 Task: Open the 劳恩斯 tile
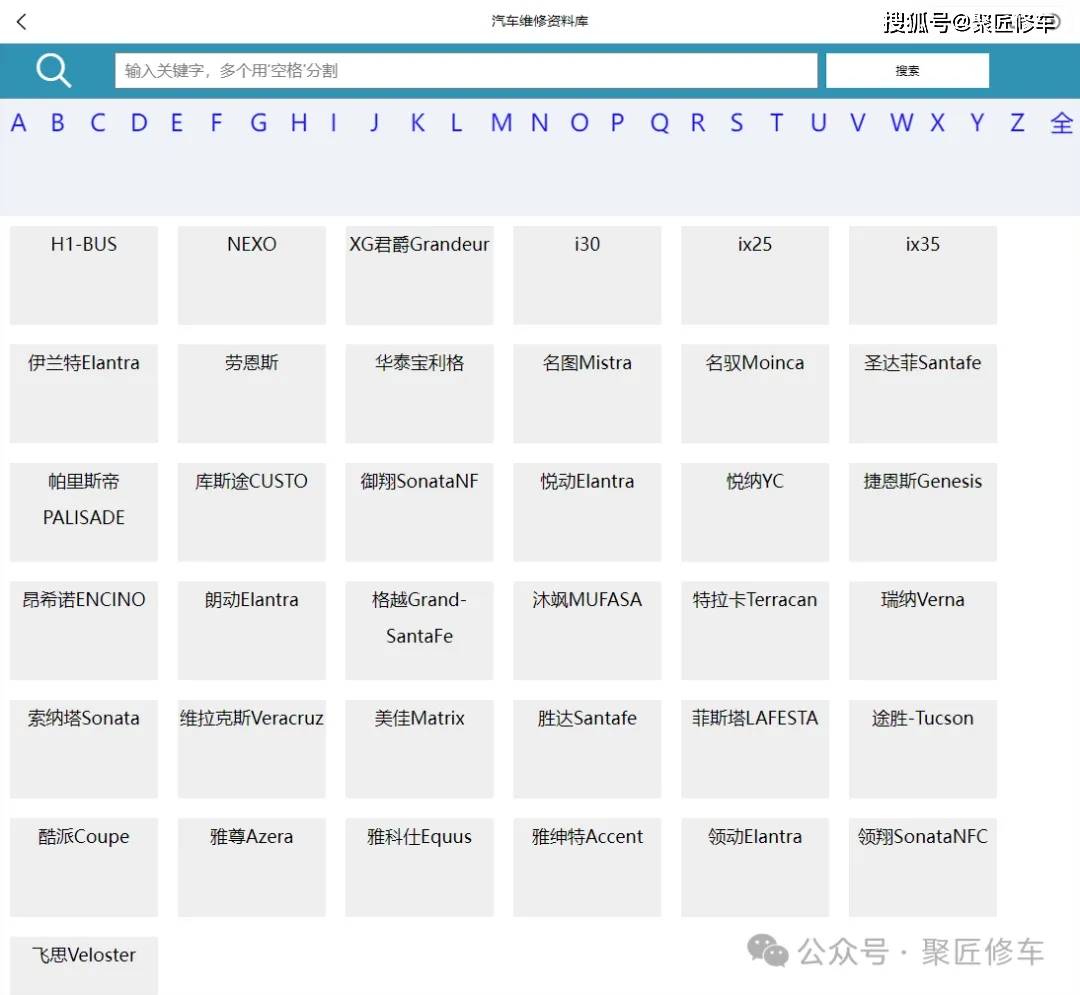tap(251, 394)
